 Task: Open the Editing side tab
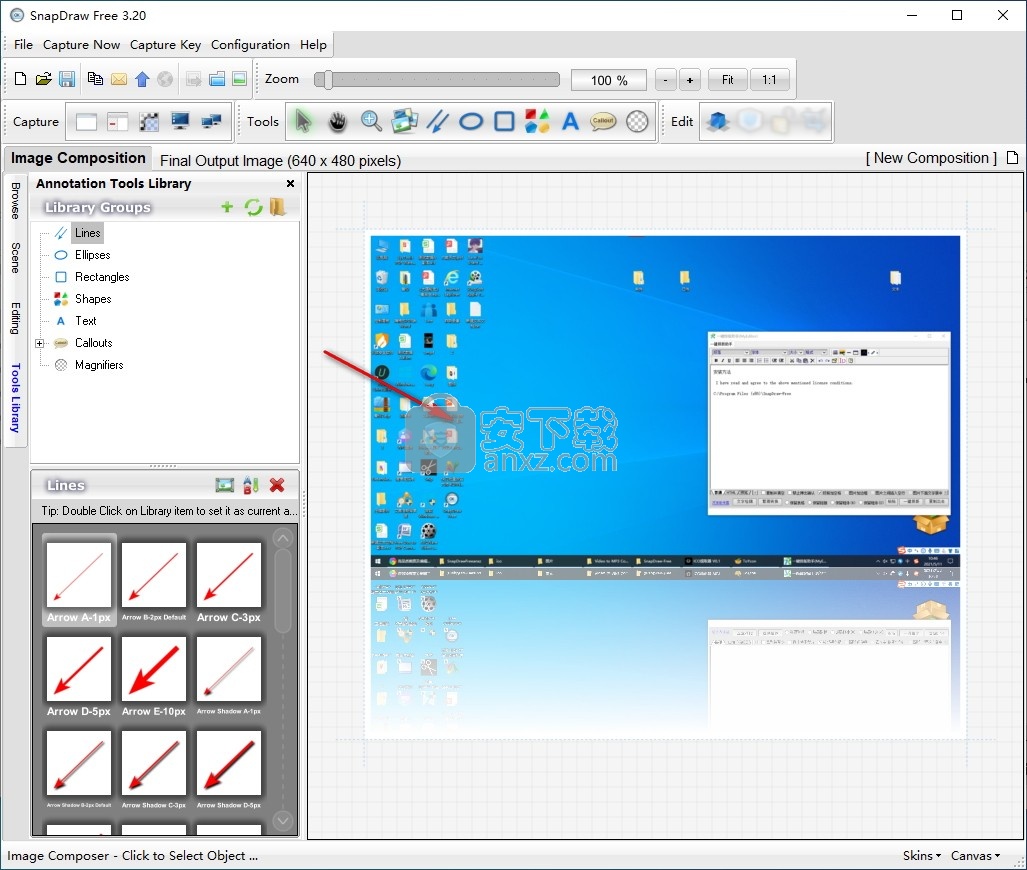[x=15, y=318]
